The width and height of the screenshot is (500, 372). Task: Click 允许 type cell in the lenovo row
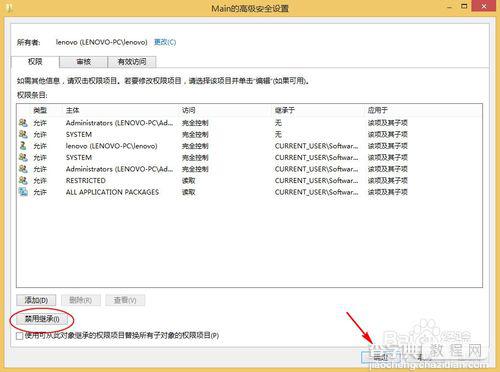click(x=40, y=146)
